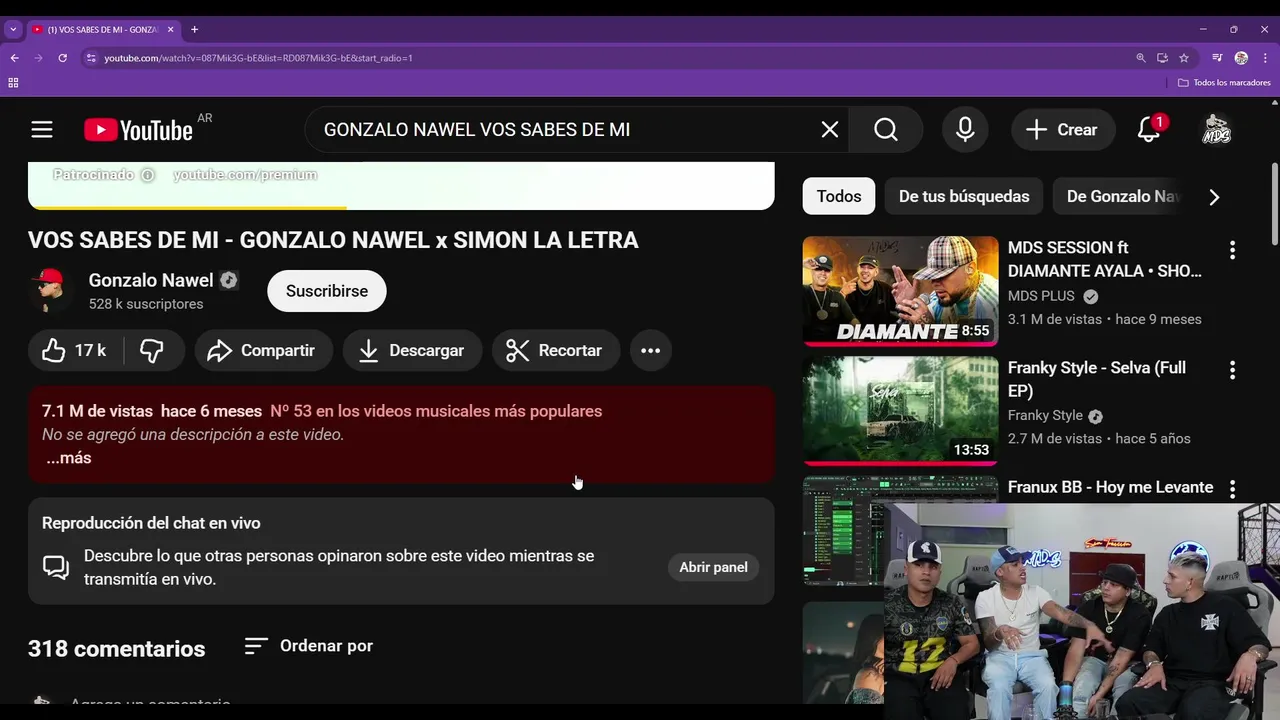Click the youtube.com/premium sponsored link

pos(245,175)
